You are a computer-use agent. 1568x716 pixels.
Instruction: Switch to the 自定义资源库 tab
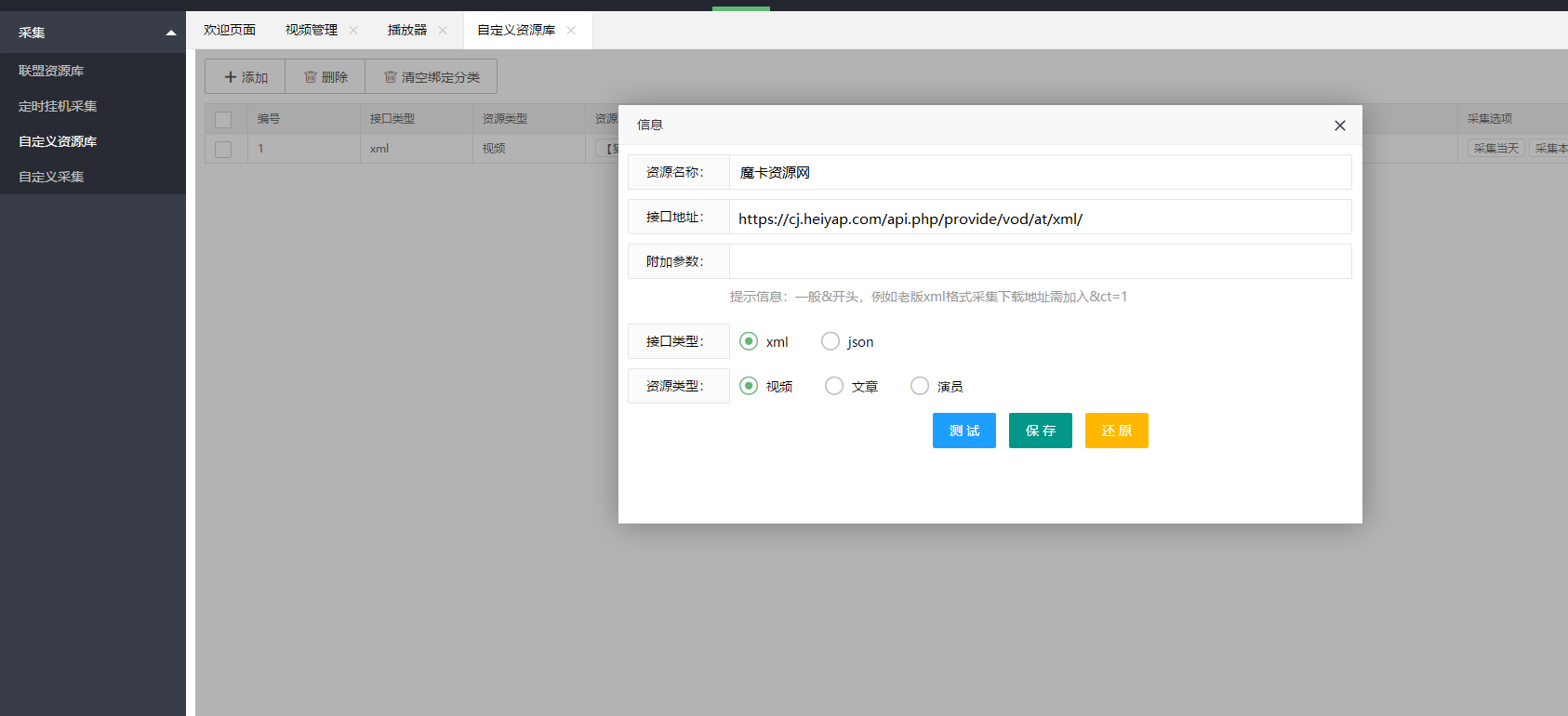click(x=516, y=31)
